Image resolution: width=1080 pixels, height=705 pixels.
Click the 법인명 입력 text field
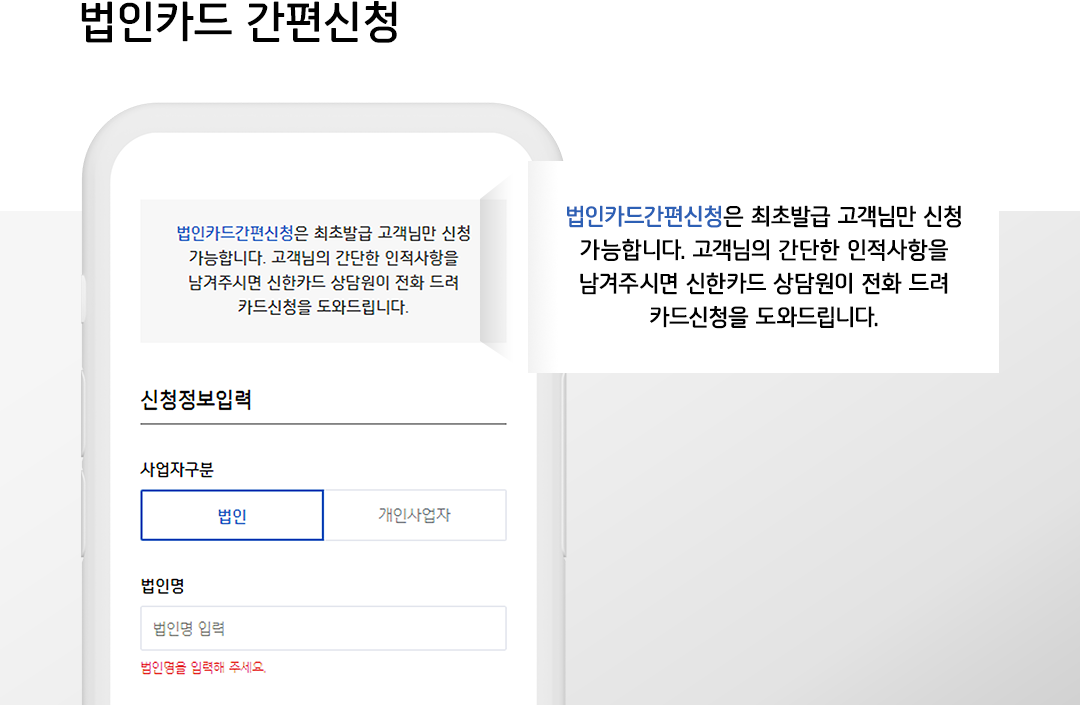click(323, 628)
